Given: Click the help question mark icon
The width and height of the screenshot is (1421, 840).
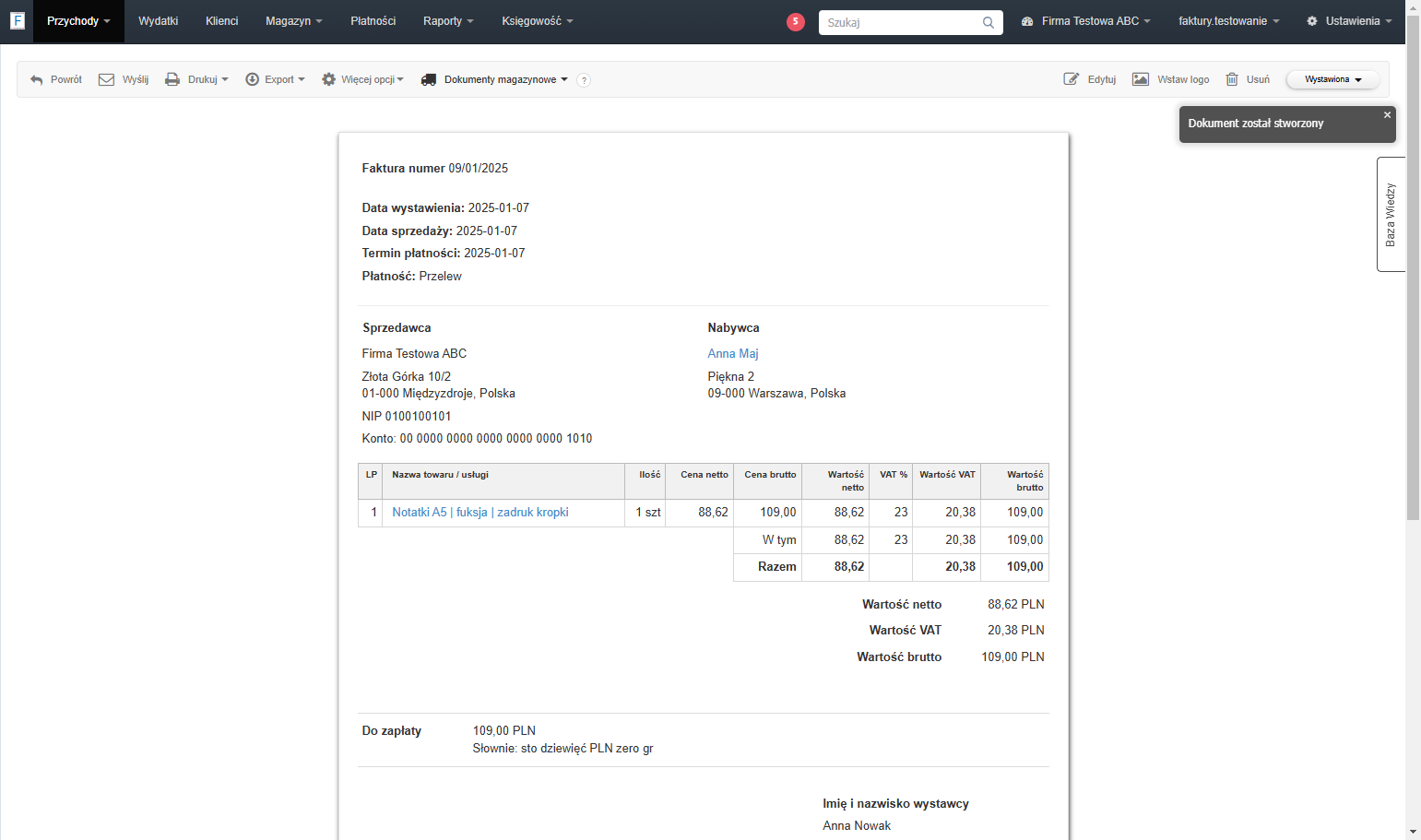Looking at the screenshot, I should [x=584, y=80].
